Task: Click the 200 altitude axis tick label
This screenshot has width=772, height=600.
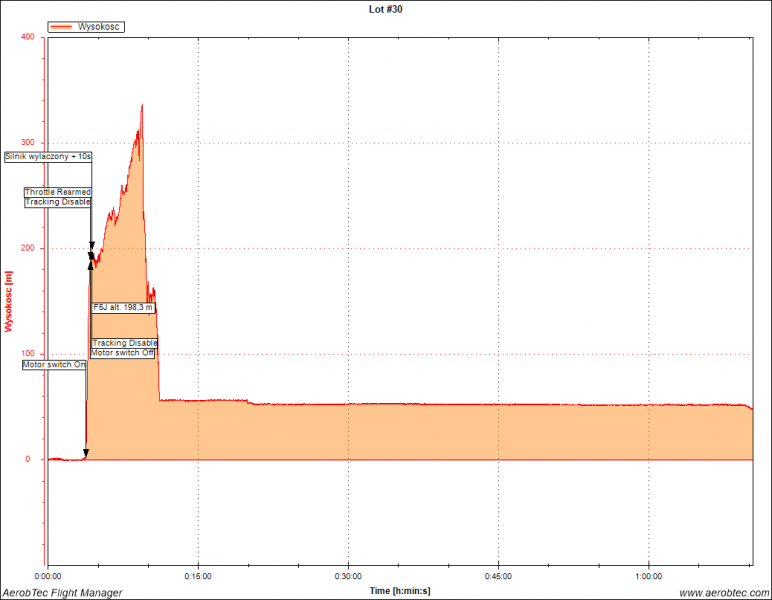Action: pyautogui.click(x=26, y=248)
